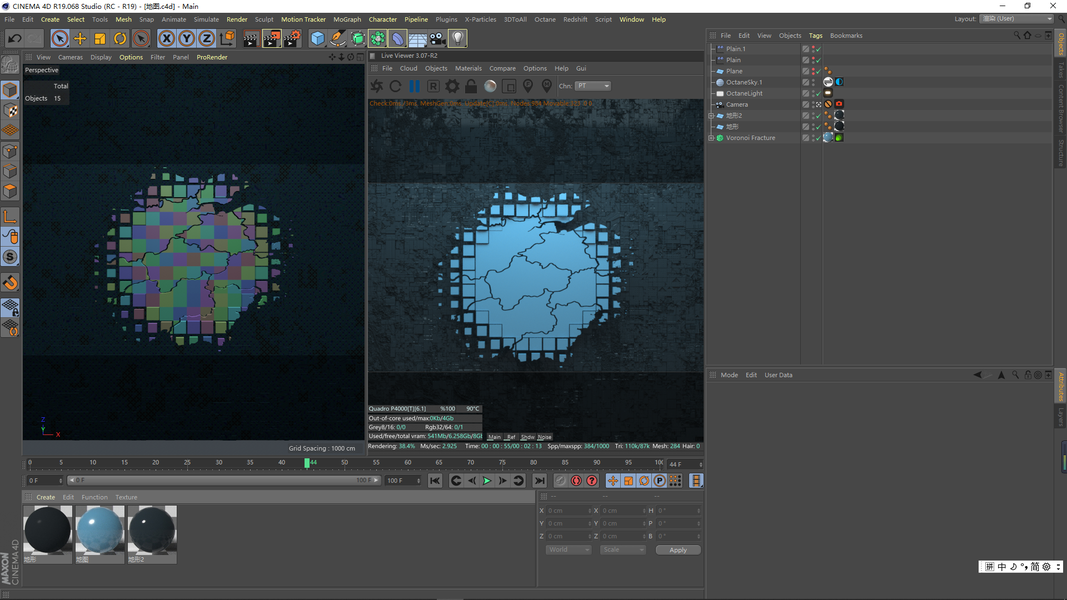Go to end of animation

point(540,481)
